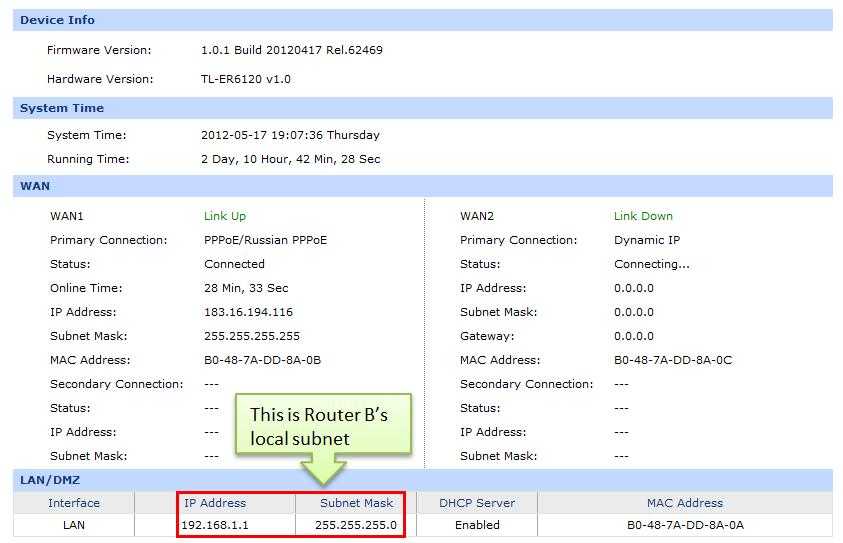The image size is (843, 543).
Task: Select the Subnet Mask column header in LAN table
Action: pyautogui.click(x=356, y=503)
